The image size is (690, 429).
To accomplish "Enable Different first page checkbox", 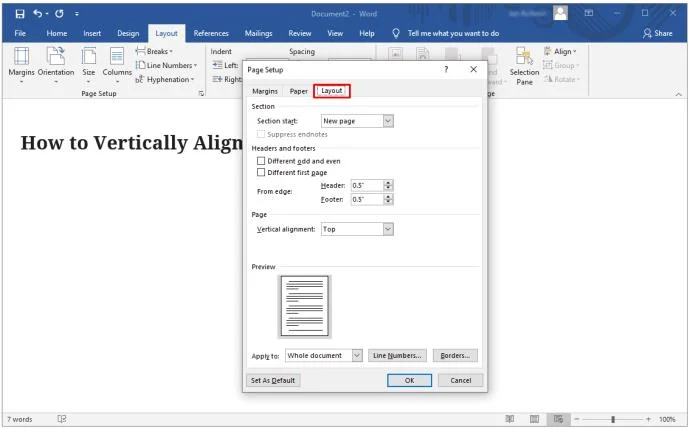I will click(x=261, y=172).
